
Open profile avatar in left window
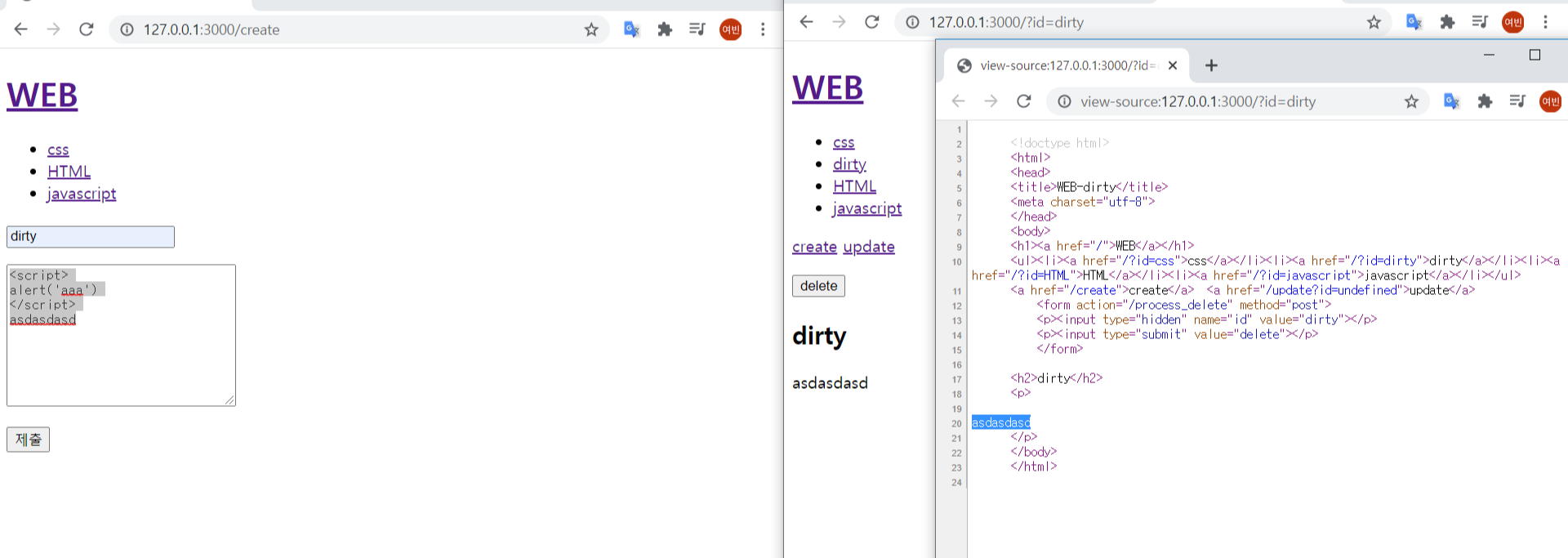tap(730, 29)
